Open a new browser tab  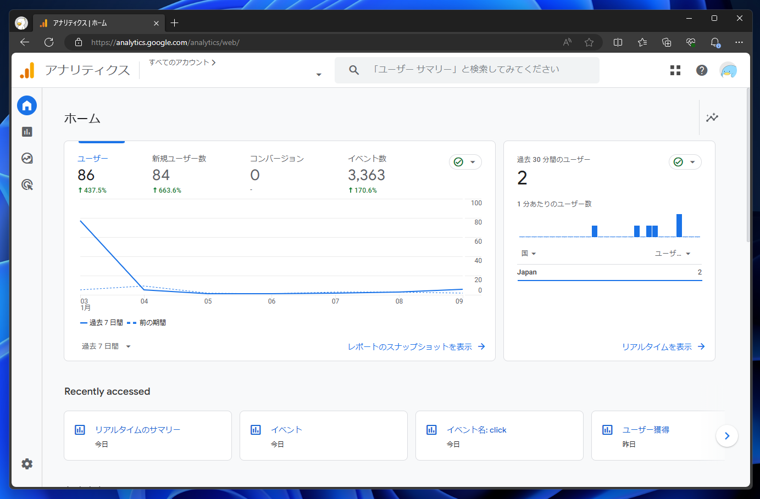click(174, 23)
